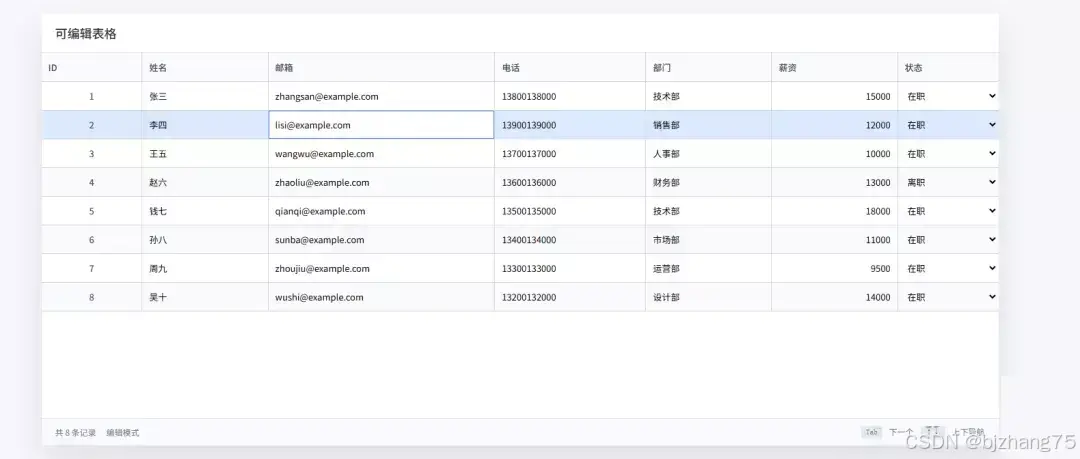Open the status dropdown for 吴十
1080x459 pixels.
pos(948,297)
